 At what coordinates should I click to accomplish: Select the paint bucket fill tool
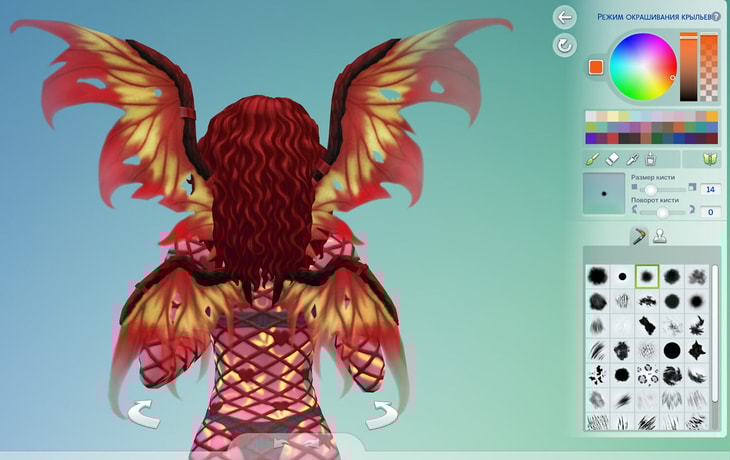(651, 159)
